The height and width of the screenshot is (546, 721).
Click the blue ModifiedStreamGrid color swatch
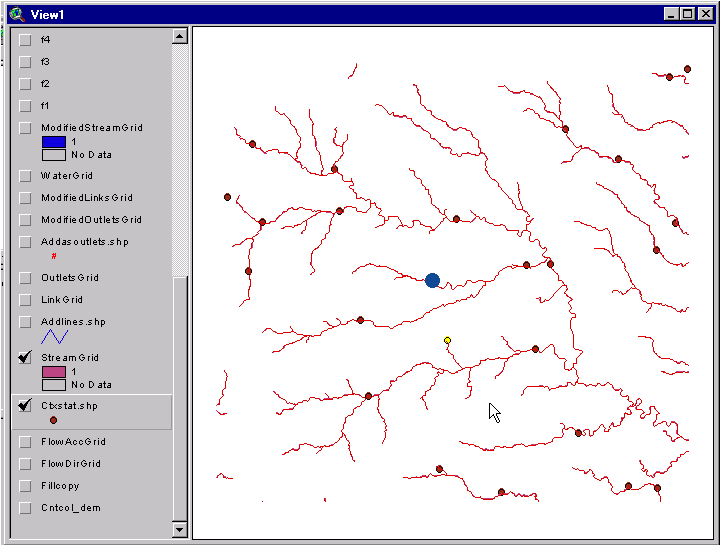[x=53, y=142]
